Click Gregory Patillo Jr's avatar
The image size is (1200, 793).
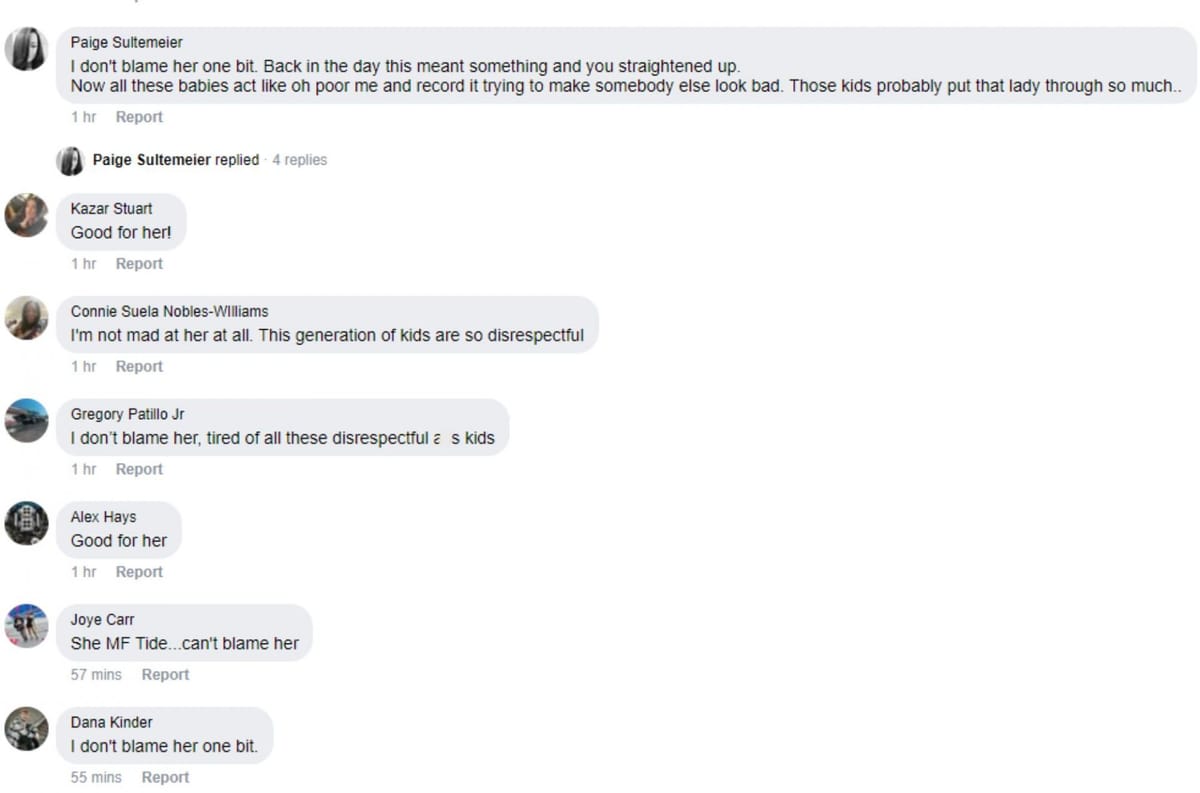(26, 421)
